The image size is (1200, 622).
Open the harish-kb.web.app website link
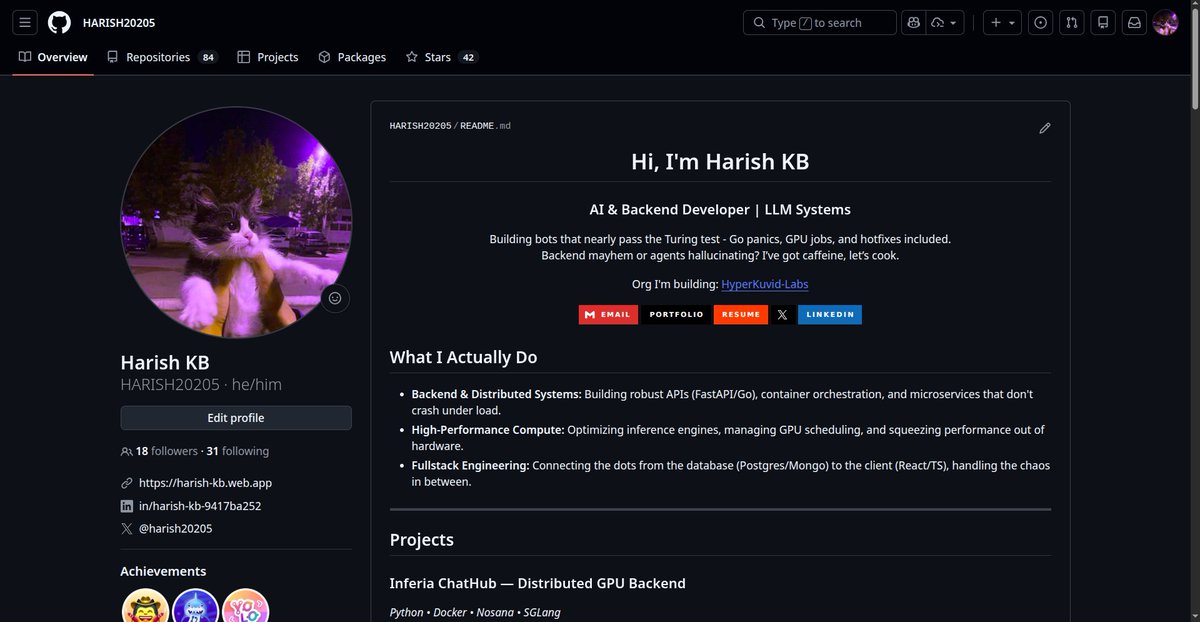[205, 483]
